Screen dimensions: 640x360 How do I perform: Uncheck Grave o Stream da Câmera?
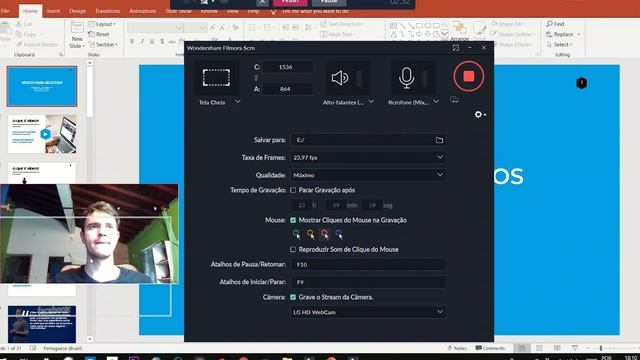[x=293, y=297]
